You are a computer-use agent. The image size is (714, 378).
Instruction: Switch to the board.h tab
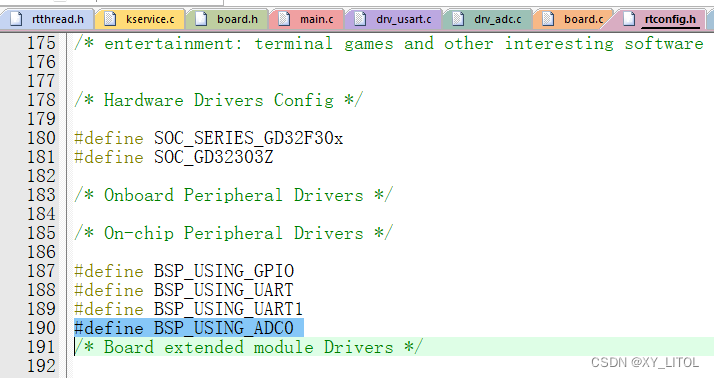pyautogui.click(x=227, y=19)
